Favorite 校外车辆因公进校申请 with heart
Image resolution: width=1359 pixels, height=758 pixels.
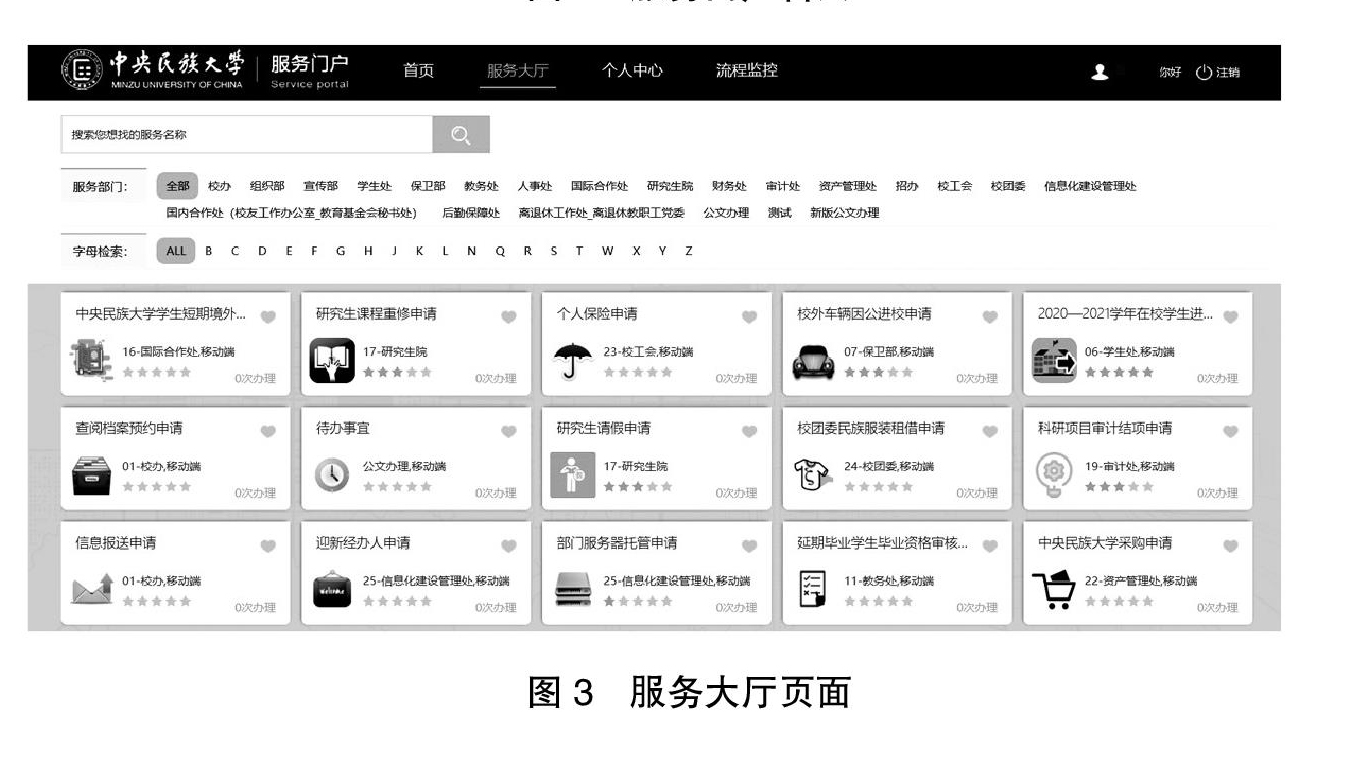990,316
